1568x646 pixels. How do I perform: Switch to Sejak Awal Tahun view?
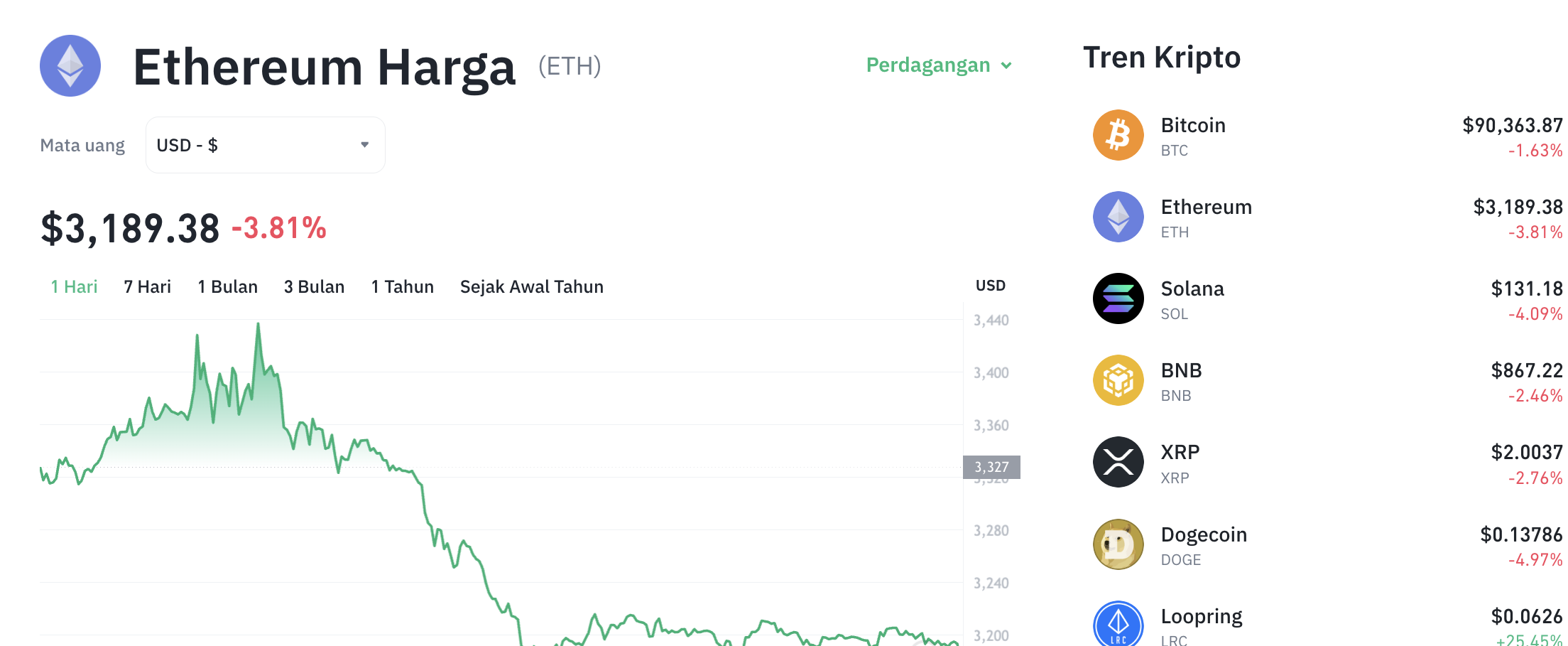tap(531, 286)
